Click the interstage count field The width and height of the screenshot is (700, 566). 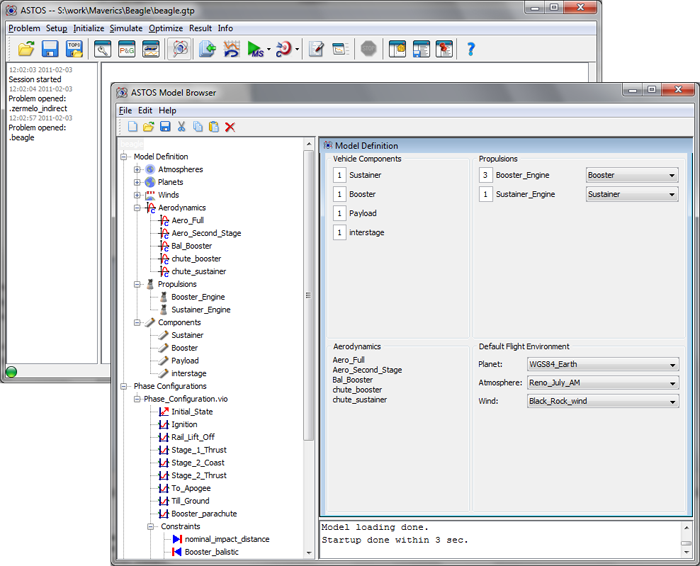point(339,233)
